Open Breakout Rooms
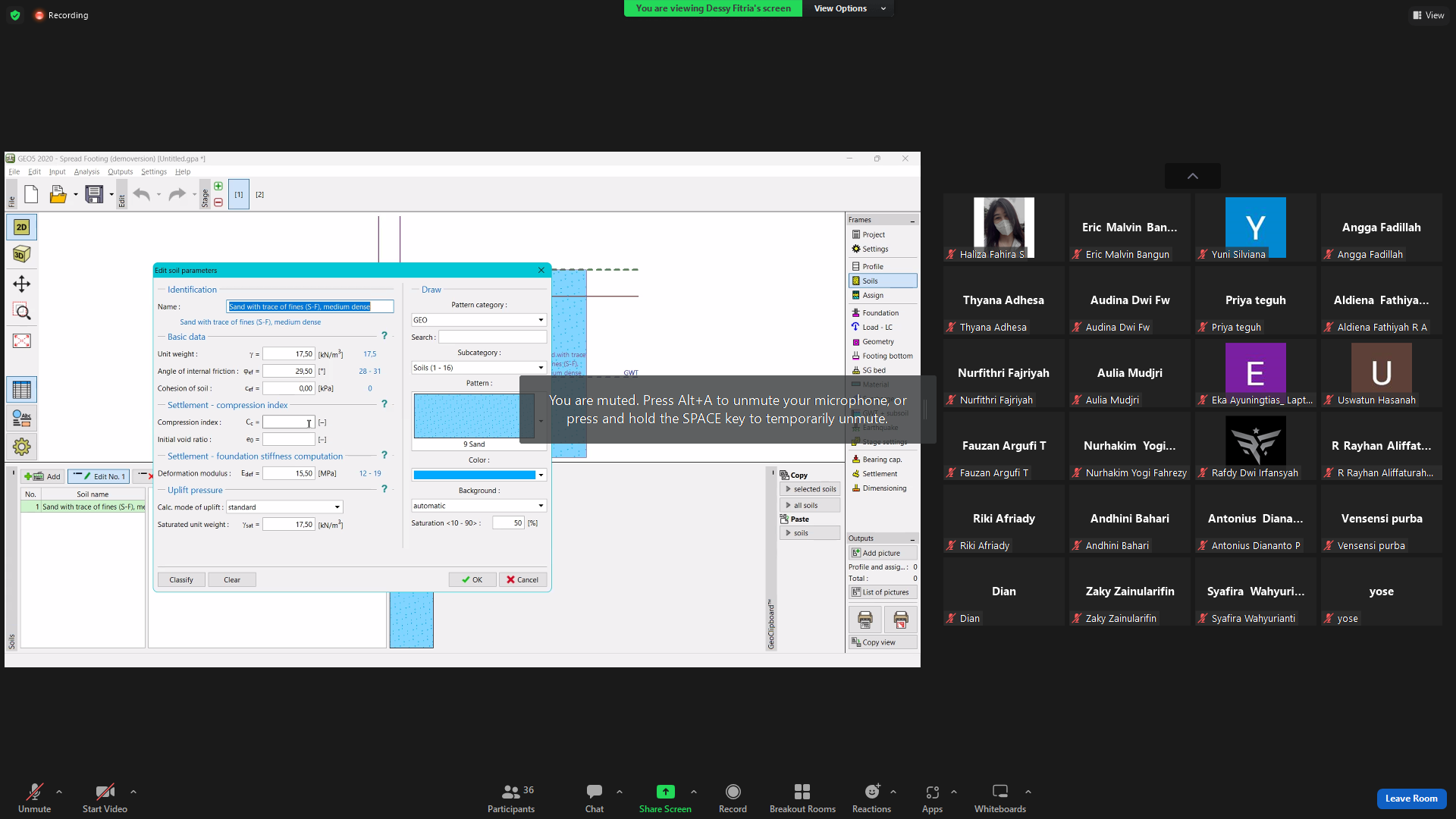1456x819 pixels. point(802,799)
